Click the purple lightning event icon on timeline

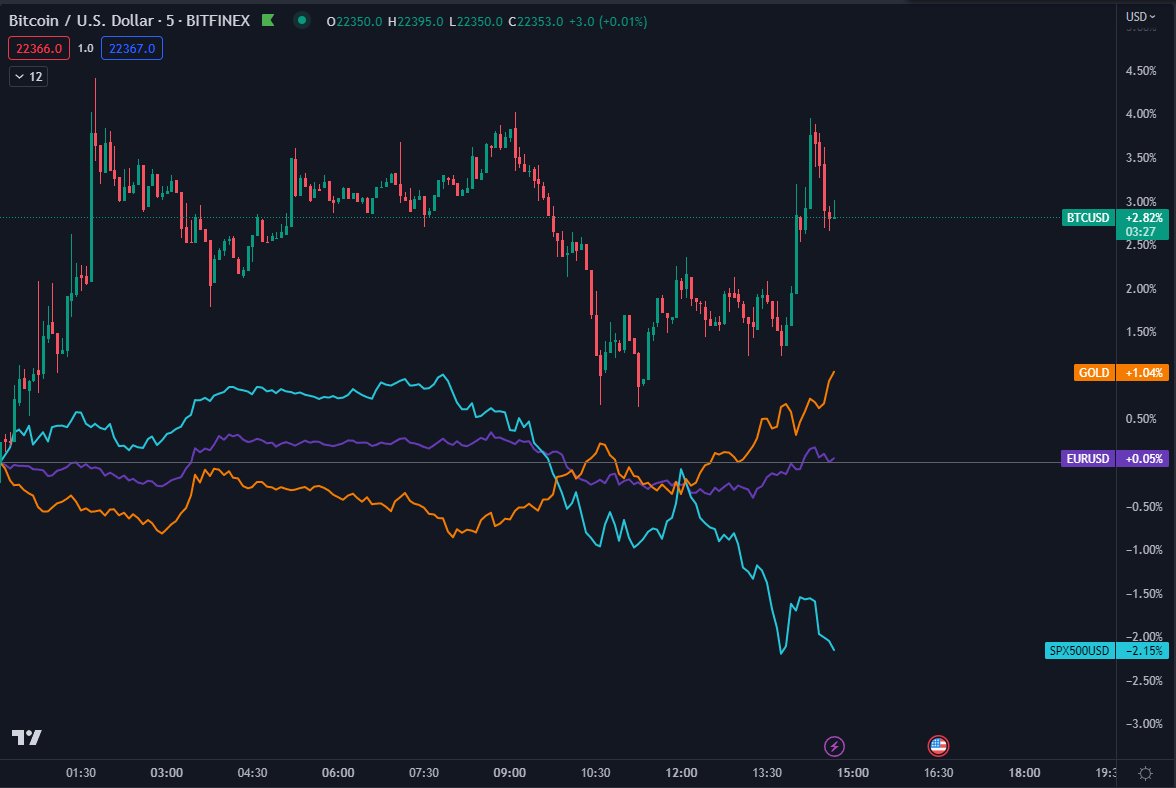click(x=833, y=744)
